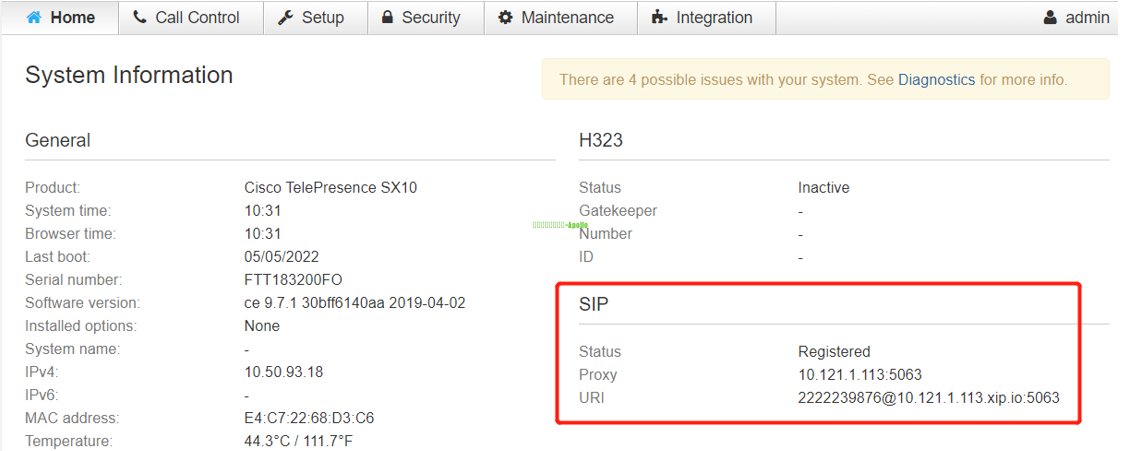Click the Setup wrench icon
The height and width of the screenshot is (451, 1122).
[x=285, y=17]
